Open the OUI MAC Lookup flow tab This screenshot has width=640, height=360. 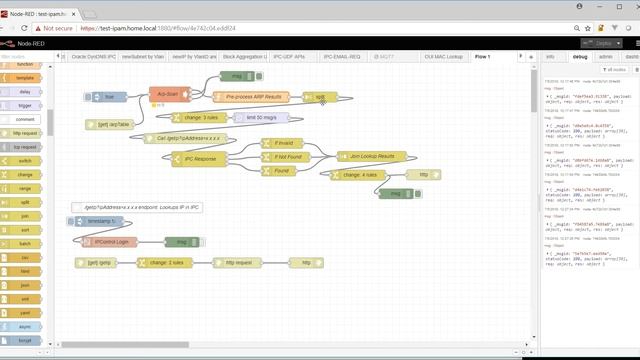tap(444, 57)
